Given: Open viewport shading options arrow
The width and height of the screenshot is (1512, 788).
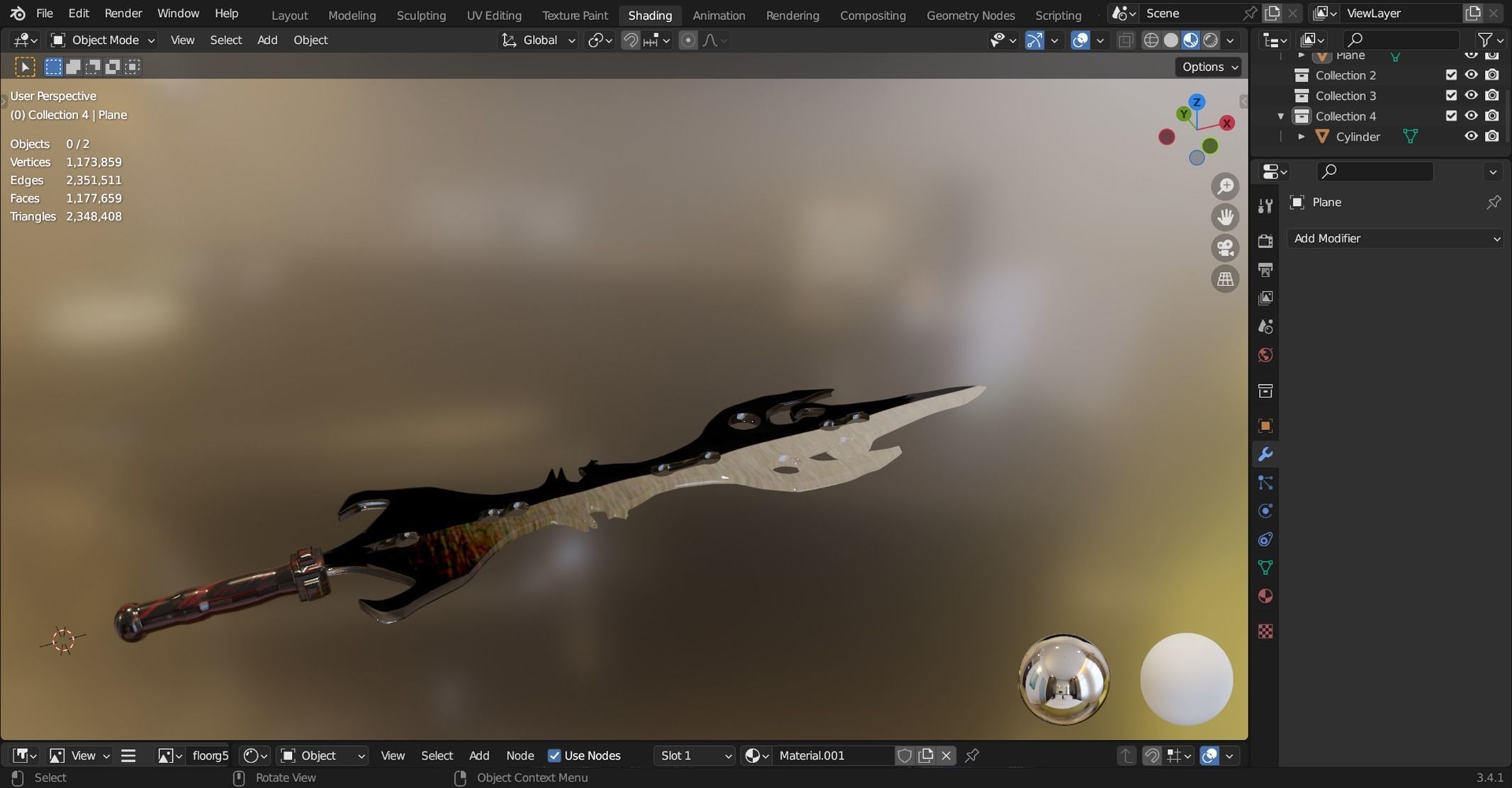Looking at the screenshot, I should coord(1231,40).
